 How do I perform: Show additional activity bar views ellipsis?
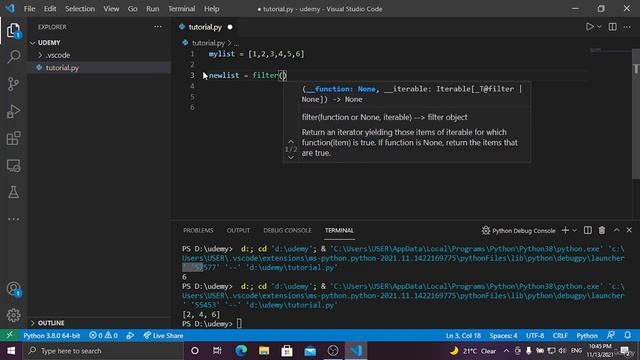(13, 219)
